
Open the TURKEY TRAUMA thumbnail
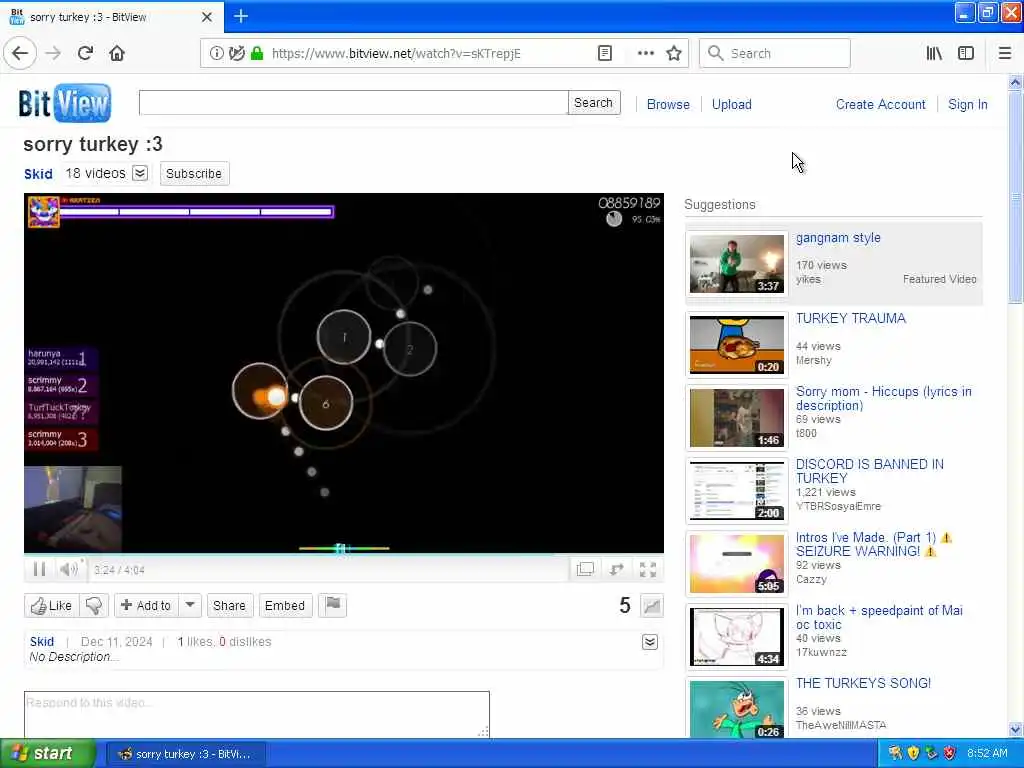(737, 344)
